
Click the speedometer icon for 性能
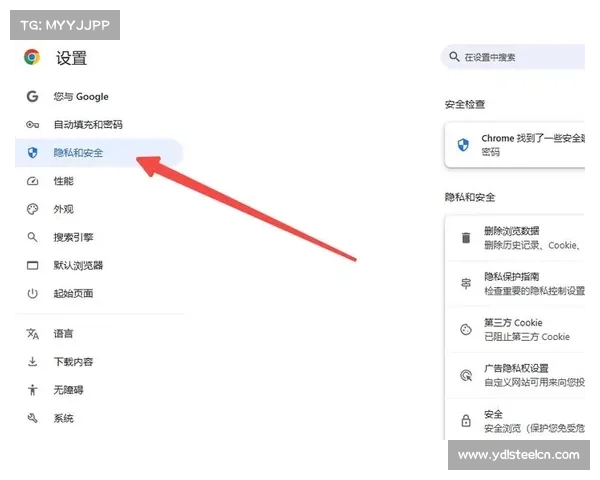click(x=32, y=181)
